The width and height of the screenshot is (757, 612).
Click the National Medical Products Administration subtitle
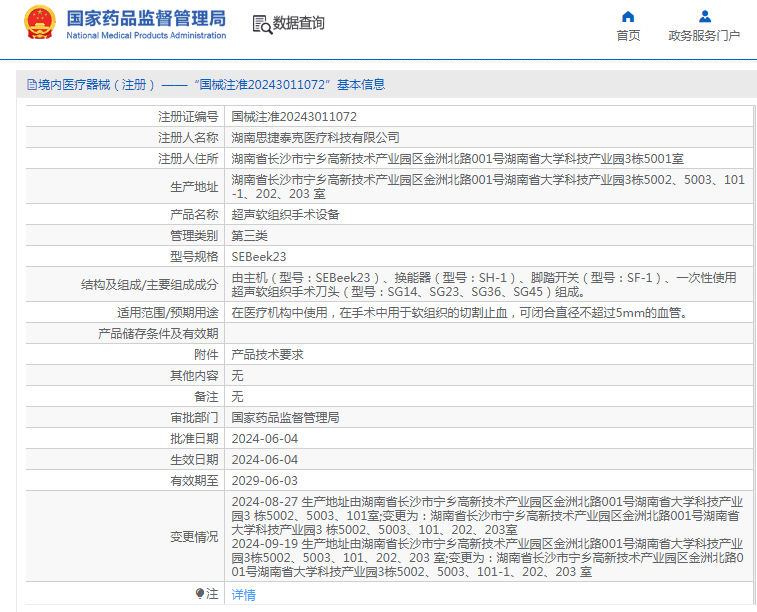point(146,35)
